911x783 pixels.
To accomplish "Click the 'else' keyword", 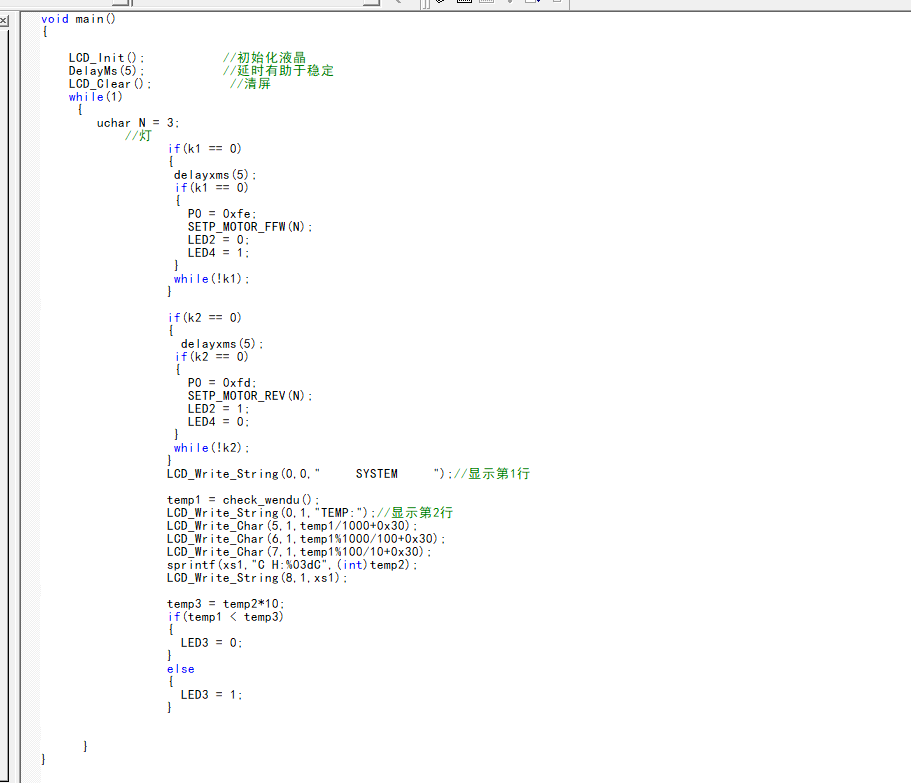I will pyautogui.click(x=181, y=669).
